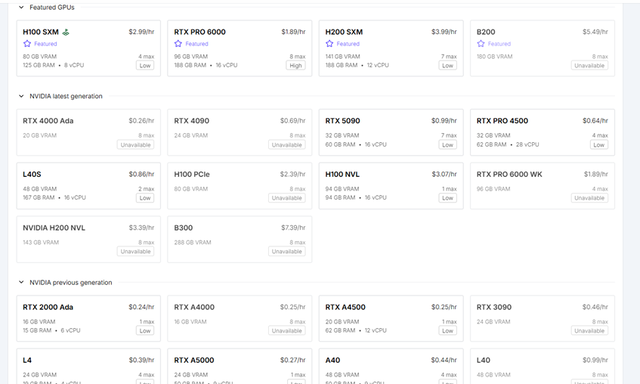Click the RTX A5000 card title

coord(194,360)
